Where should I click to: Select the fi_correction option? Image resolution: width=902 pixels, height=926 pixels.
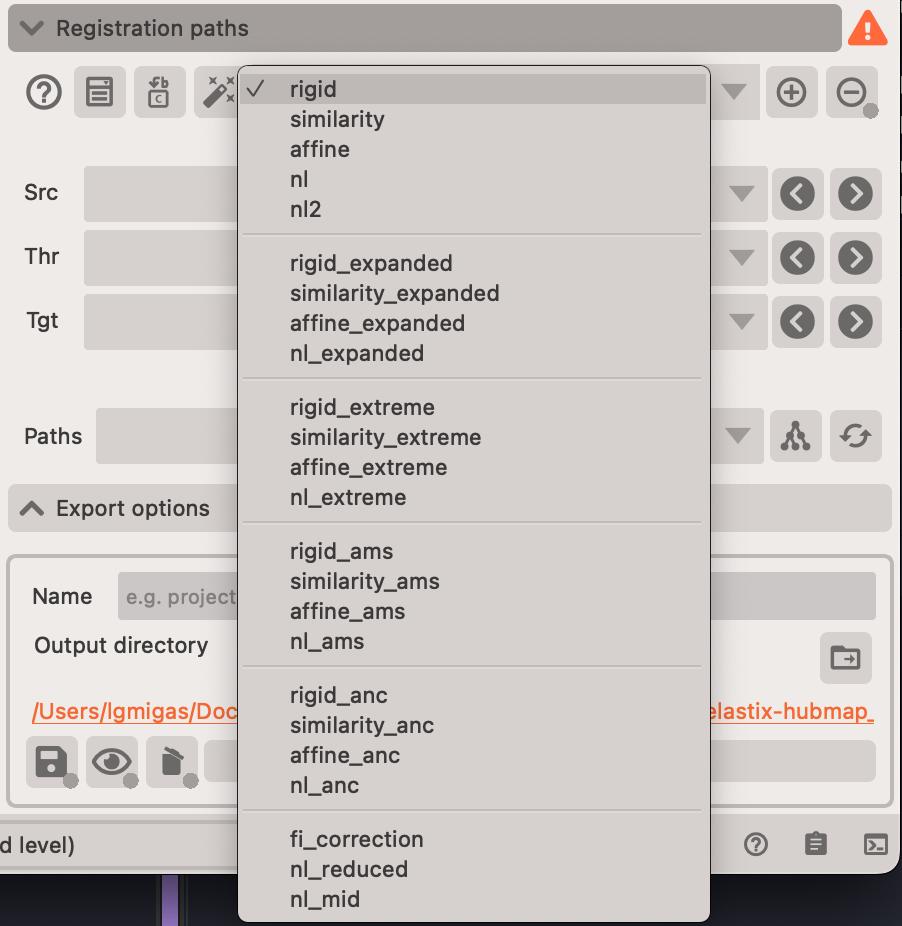[x=356, y=839]
